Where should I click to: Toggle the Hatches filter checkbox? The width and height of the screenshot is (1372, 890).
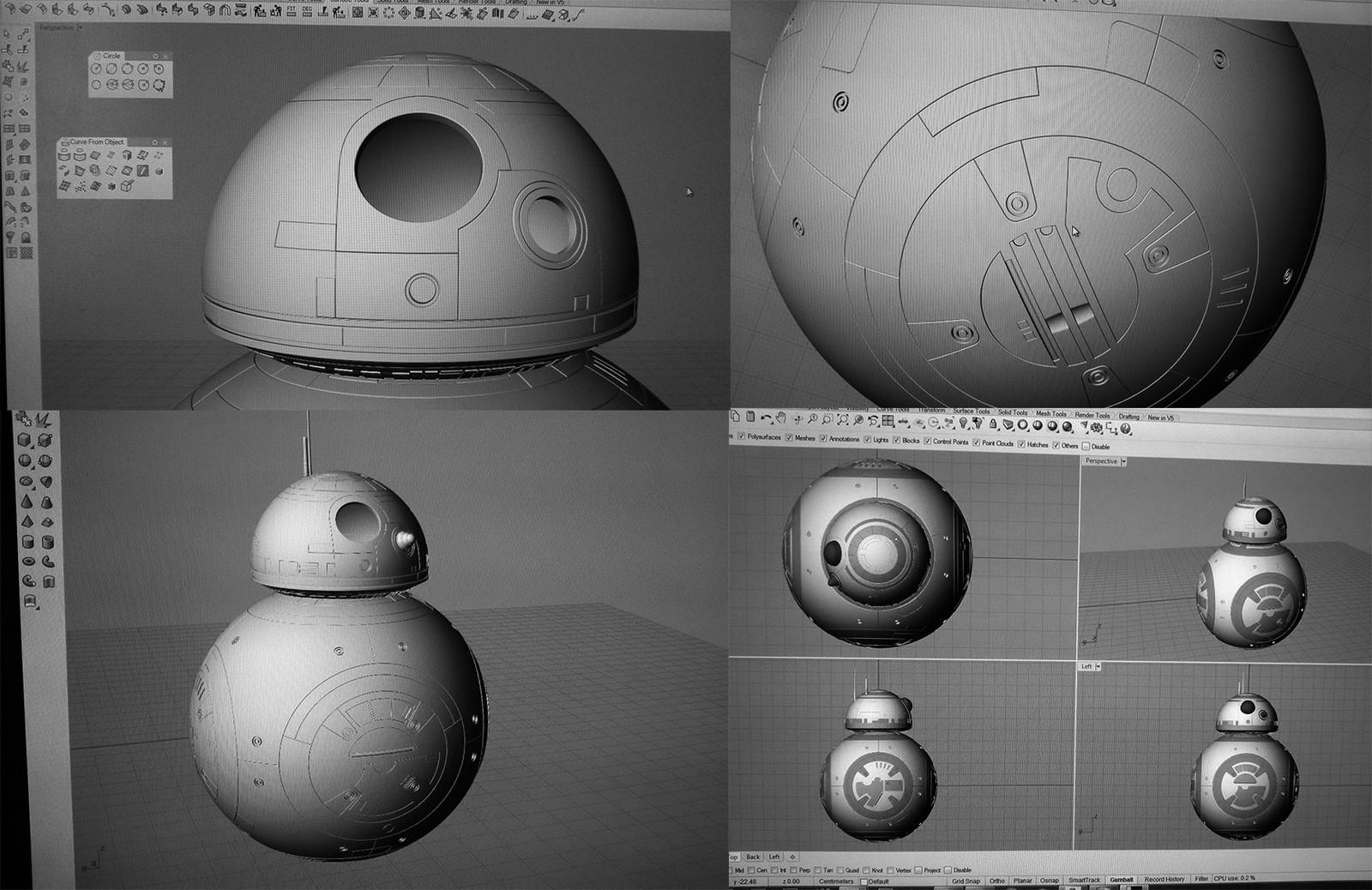1021,444
